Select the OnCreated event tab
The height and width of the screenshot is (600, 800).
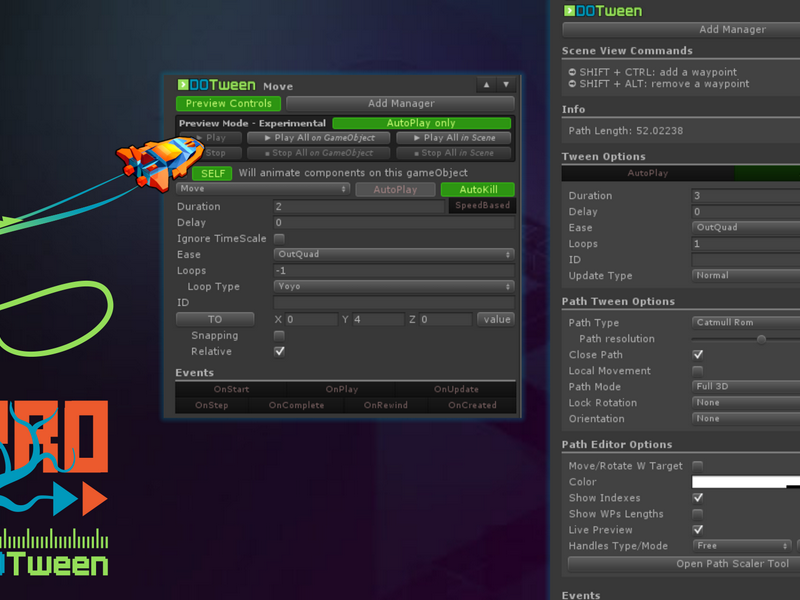(x=472, y=405)
